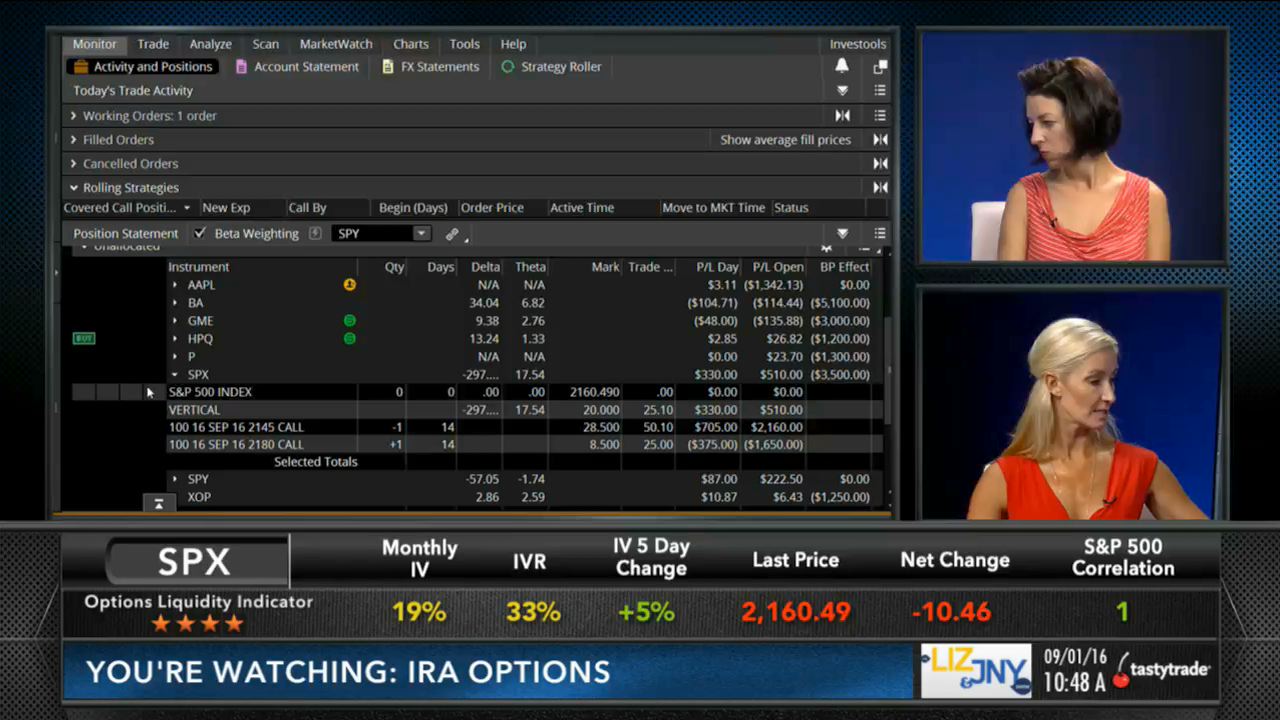Click the collapse-arrows icon on Rolling Strategies row
Image resolution: width=1280 pixels, height=720 pixels.
tap(880, 188)
